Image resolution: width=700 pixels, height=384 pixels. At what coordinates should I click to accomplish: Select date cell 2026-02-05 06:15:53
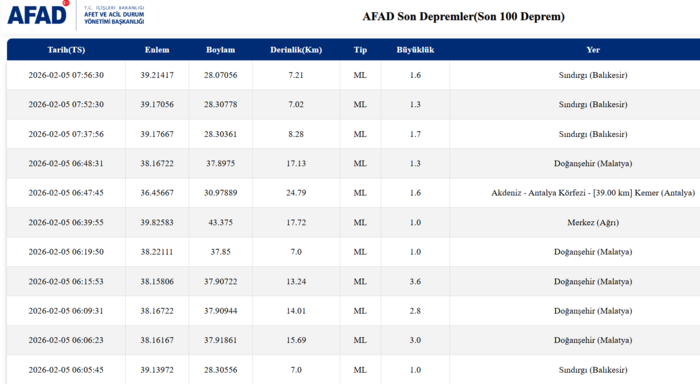pos(66,281)
